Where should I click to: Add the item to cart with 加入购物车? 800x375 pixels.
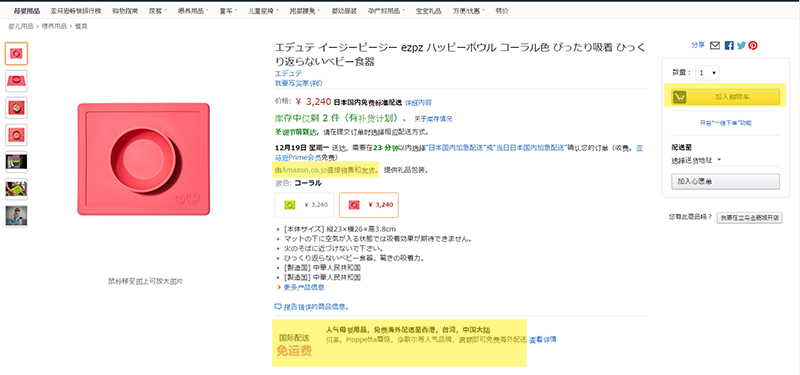[726, 97]
